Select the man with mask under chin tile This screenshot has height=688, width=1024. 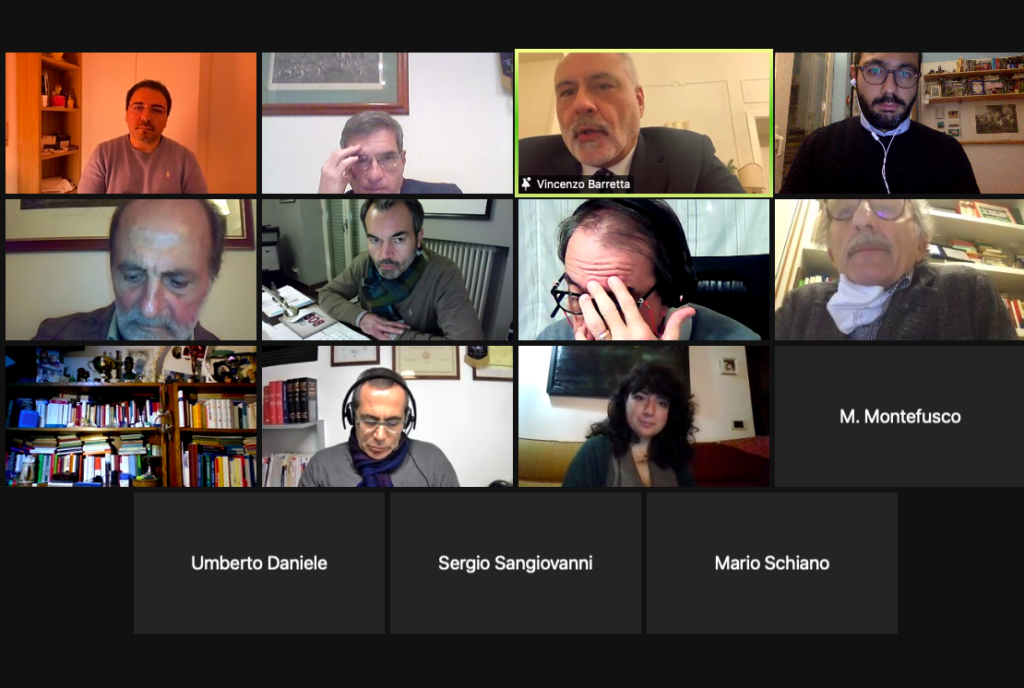point(899,270)
